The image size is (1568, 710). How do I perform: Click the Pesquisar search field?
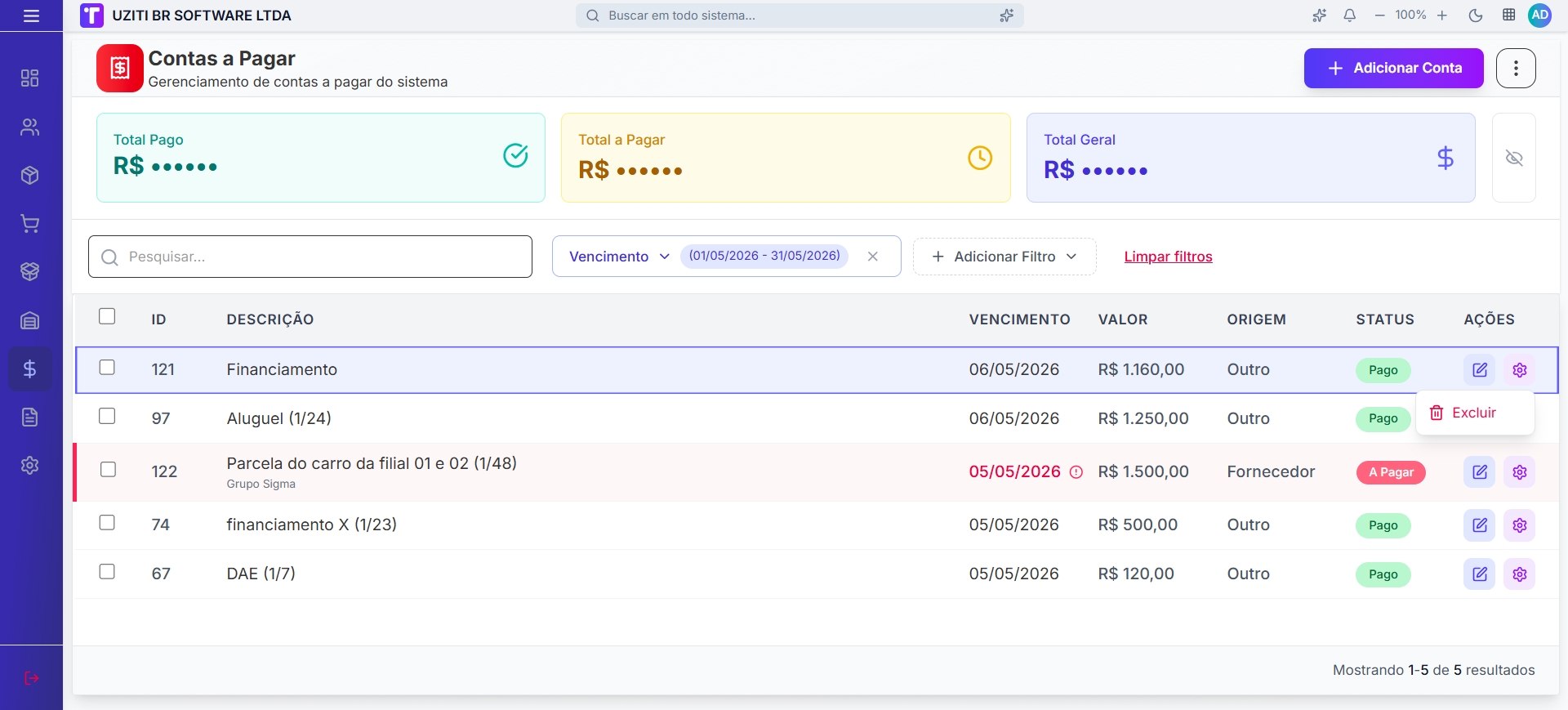pyautogui.click(x=310, y=257)
